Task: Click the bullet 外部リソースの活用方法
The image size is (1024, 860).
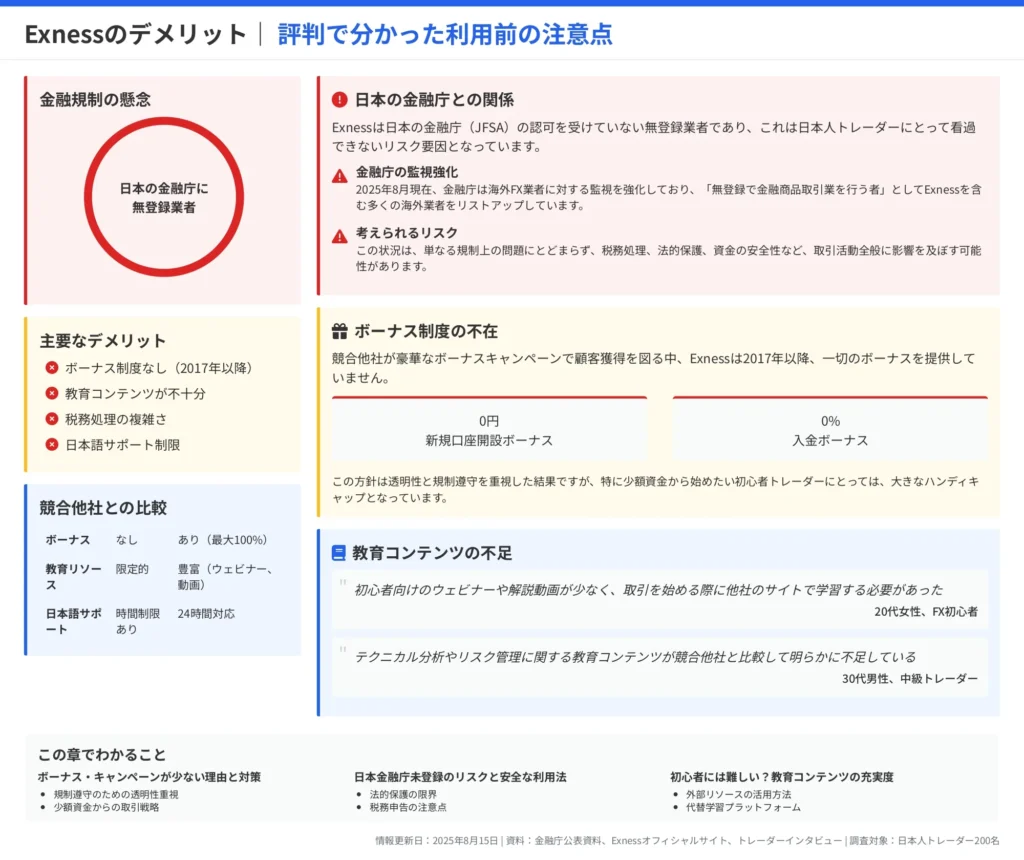Action: point(738,795)
